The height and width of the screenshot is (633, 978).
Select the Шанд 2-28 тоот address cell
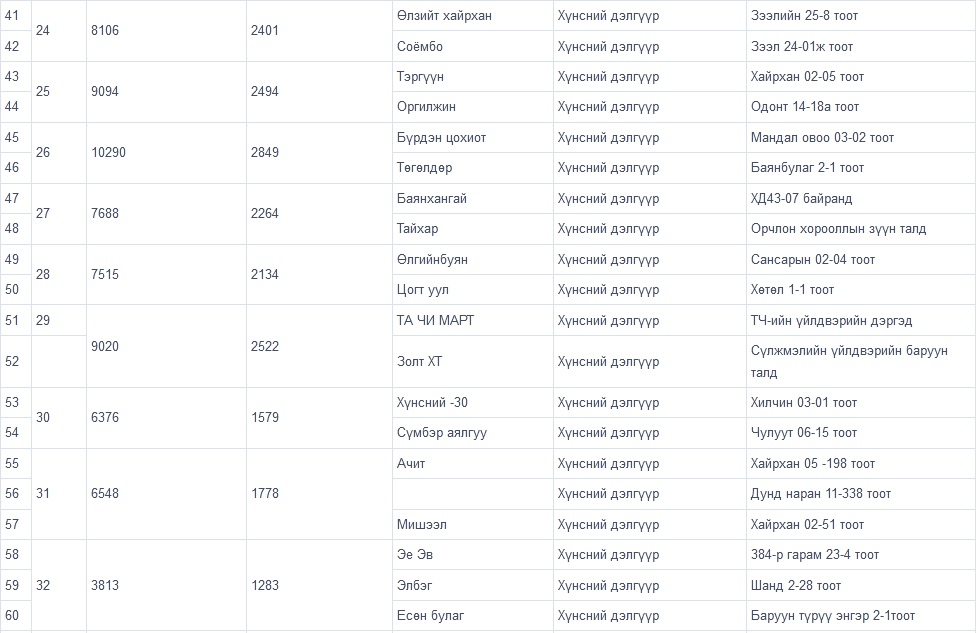796,585
